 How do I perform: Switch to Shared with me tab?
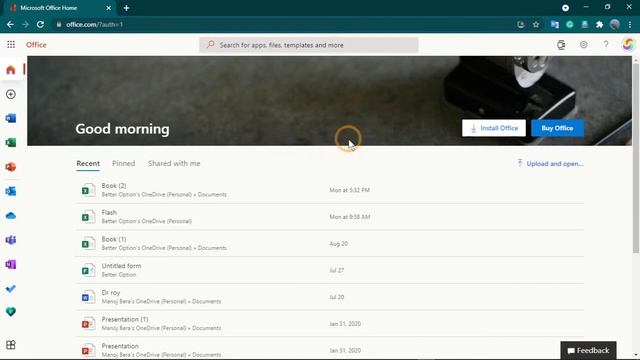pos(174,164)
